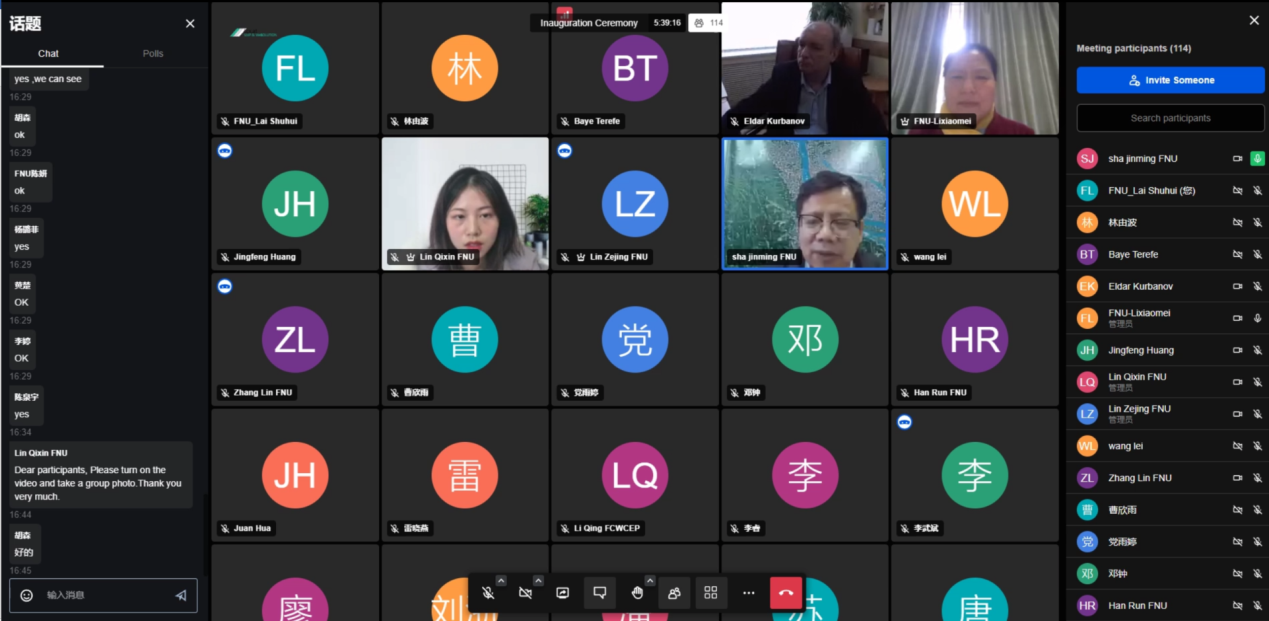Click the Search participants field

[1171, 118]
